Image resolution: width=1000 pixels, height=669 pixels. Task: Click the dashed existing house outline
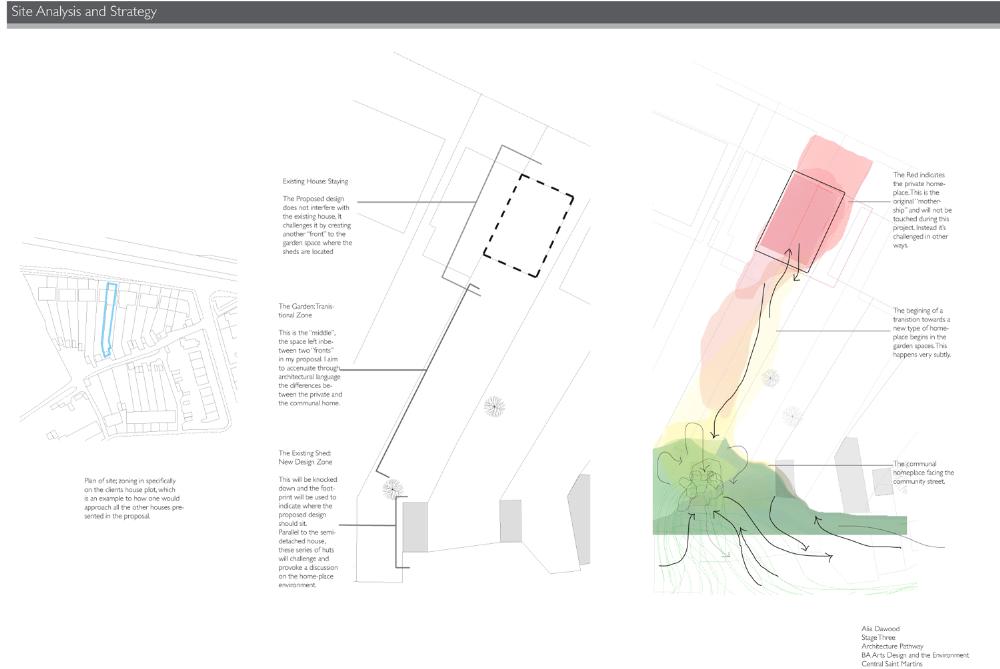(x=529, y=226)
